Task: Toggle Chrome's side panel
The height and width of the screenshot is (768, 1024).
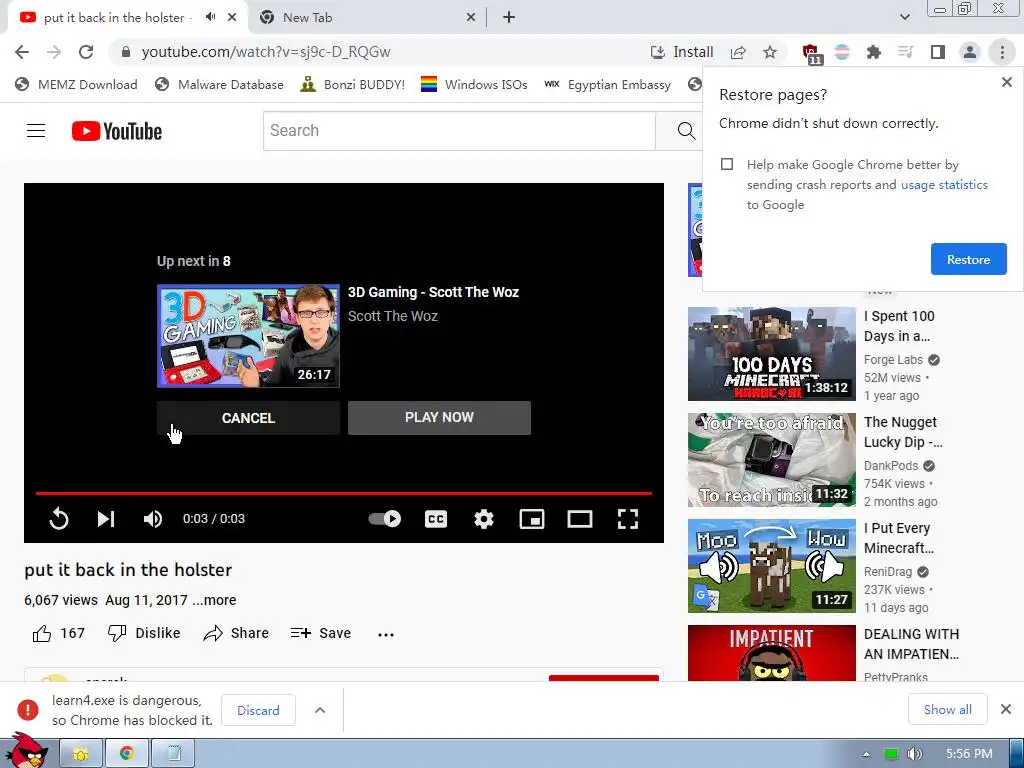Action: [x=938, y=52]
